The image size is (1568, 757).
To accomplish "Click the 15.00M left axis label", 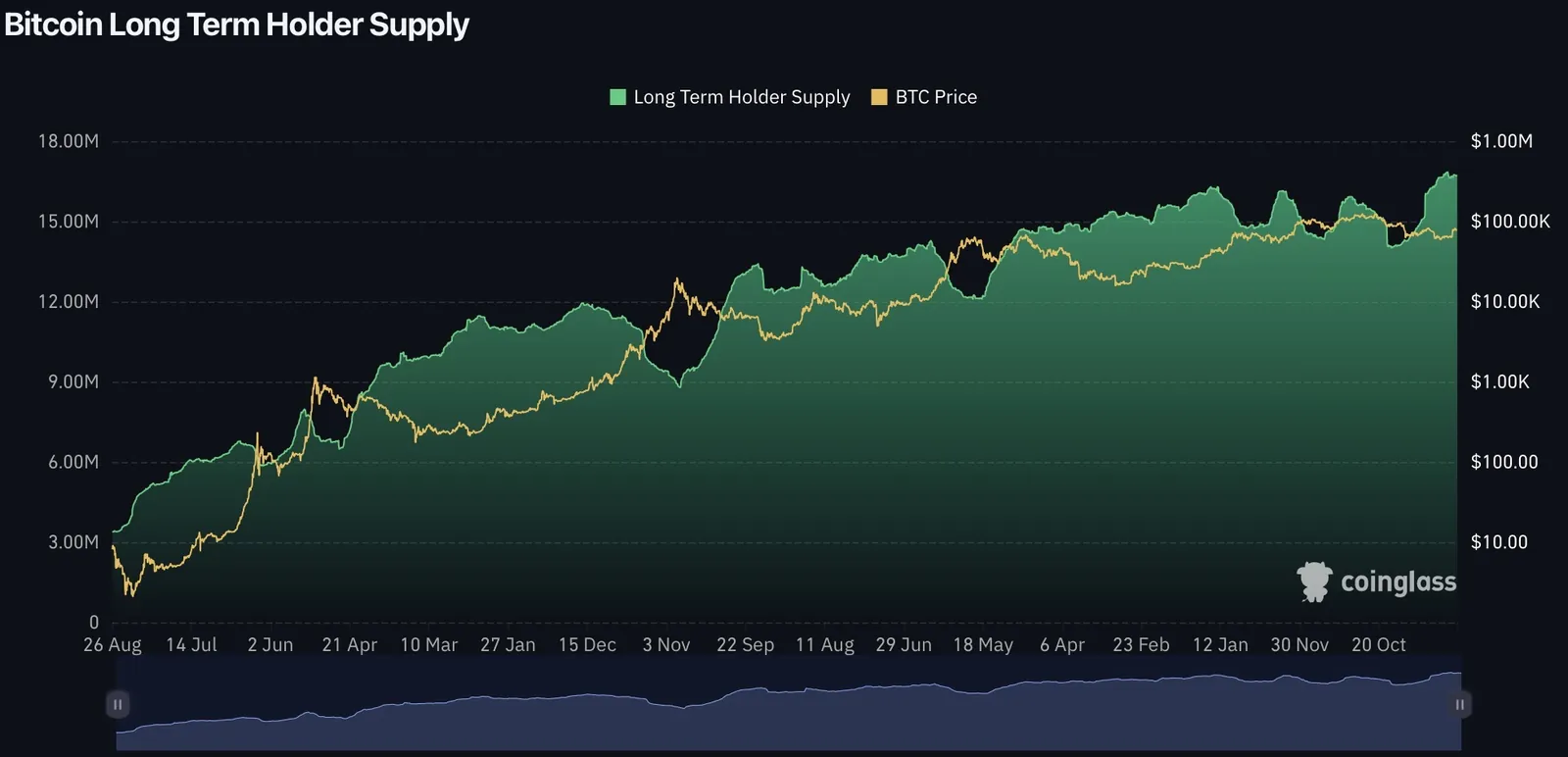I will tap(69, 222).
